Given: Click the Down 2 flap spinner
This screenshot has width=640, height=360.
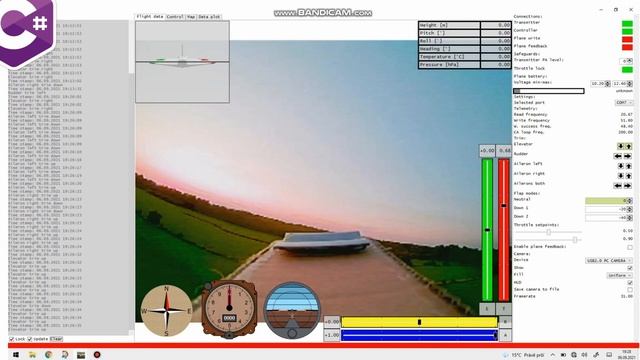Looking at the screenshot, I should [609, 218].
